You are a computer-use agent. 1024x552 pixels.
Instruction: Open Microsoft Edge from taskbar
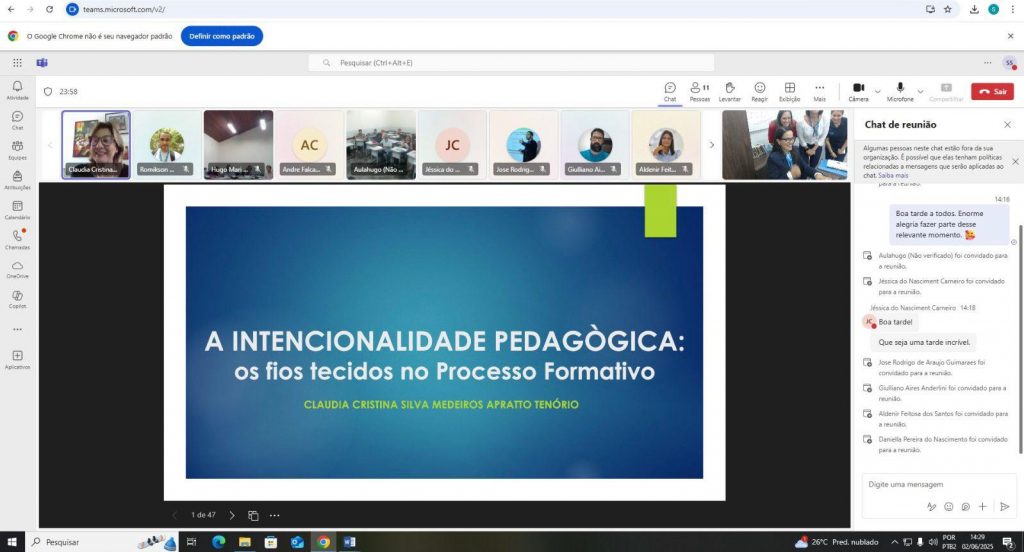click(219, 542)
